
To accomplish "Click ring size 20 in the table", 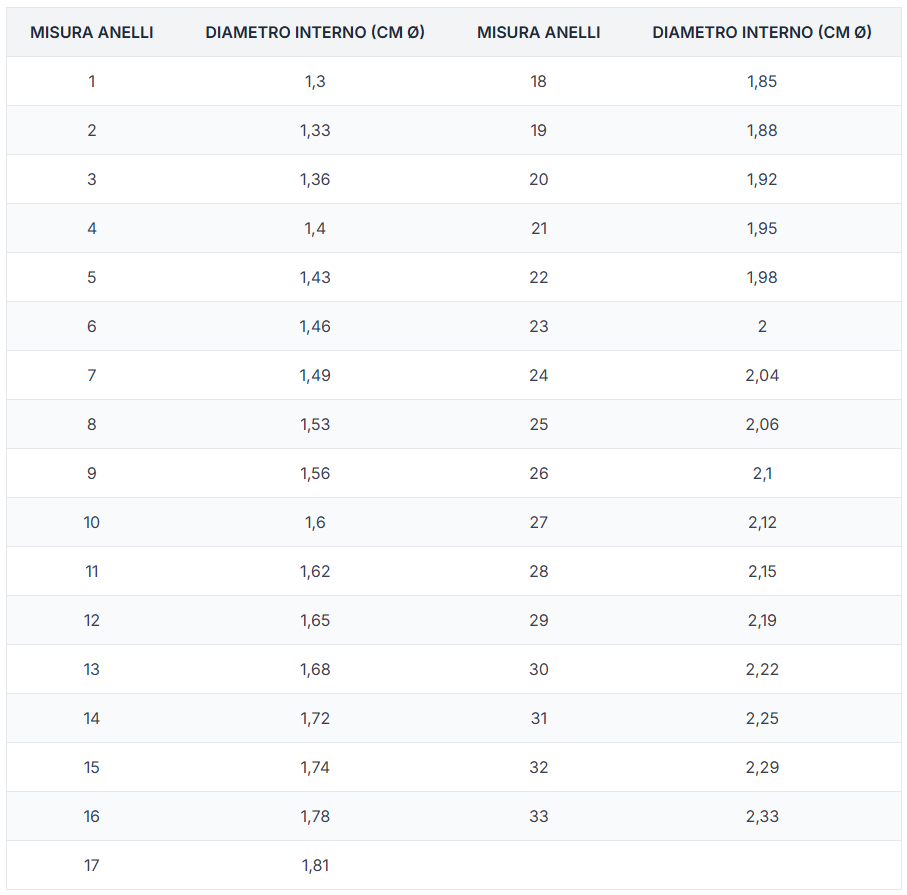I will click(539, 179).
